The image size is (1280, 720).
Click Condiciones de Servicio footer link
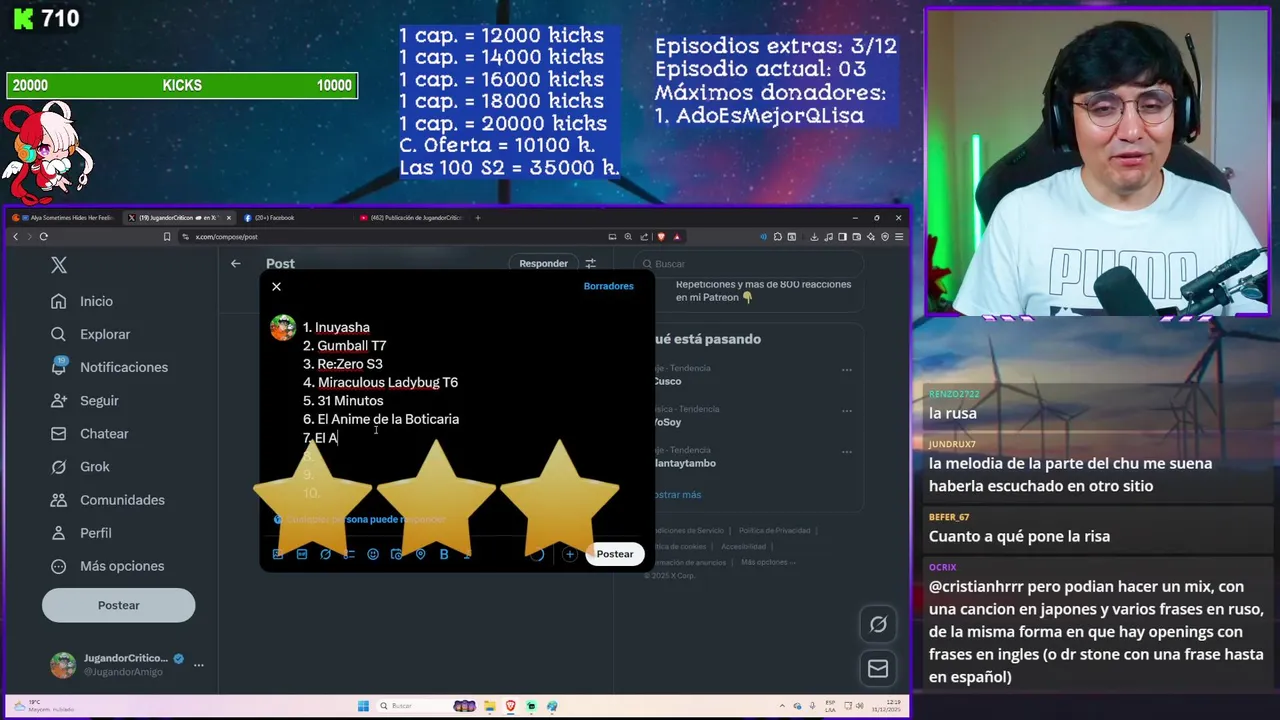tap(688, 530)
